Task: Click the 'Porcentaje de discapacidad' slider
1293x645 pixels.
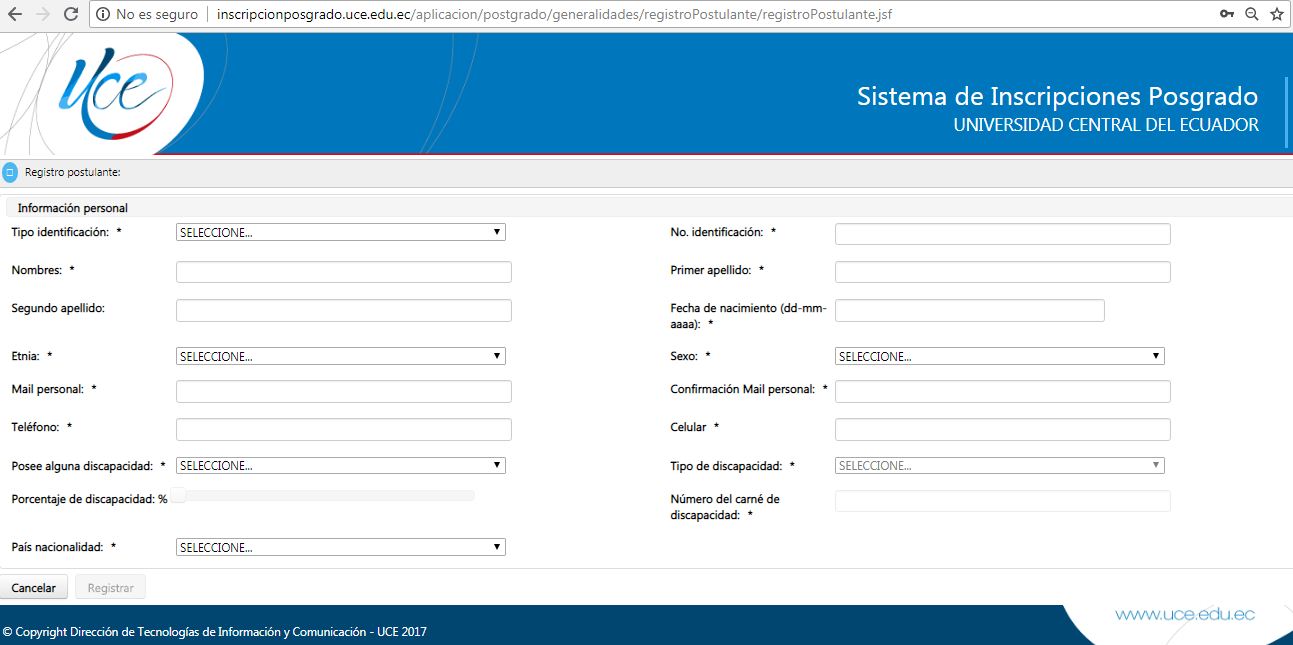Action: click(x=322, y=494)
